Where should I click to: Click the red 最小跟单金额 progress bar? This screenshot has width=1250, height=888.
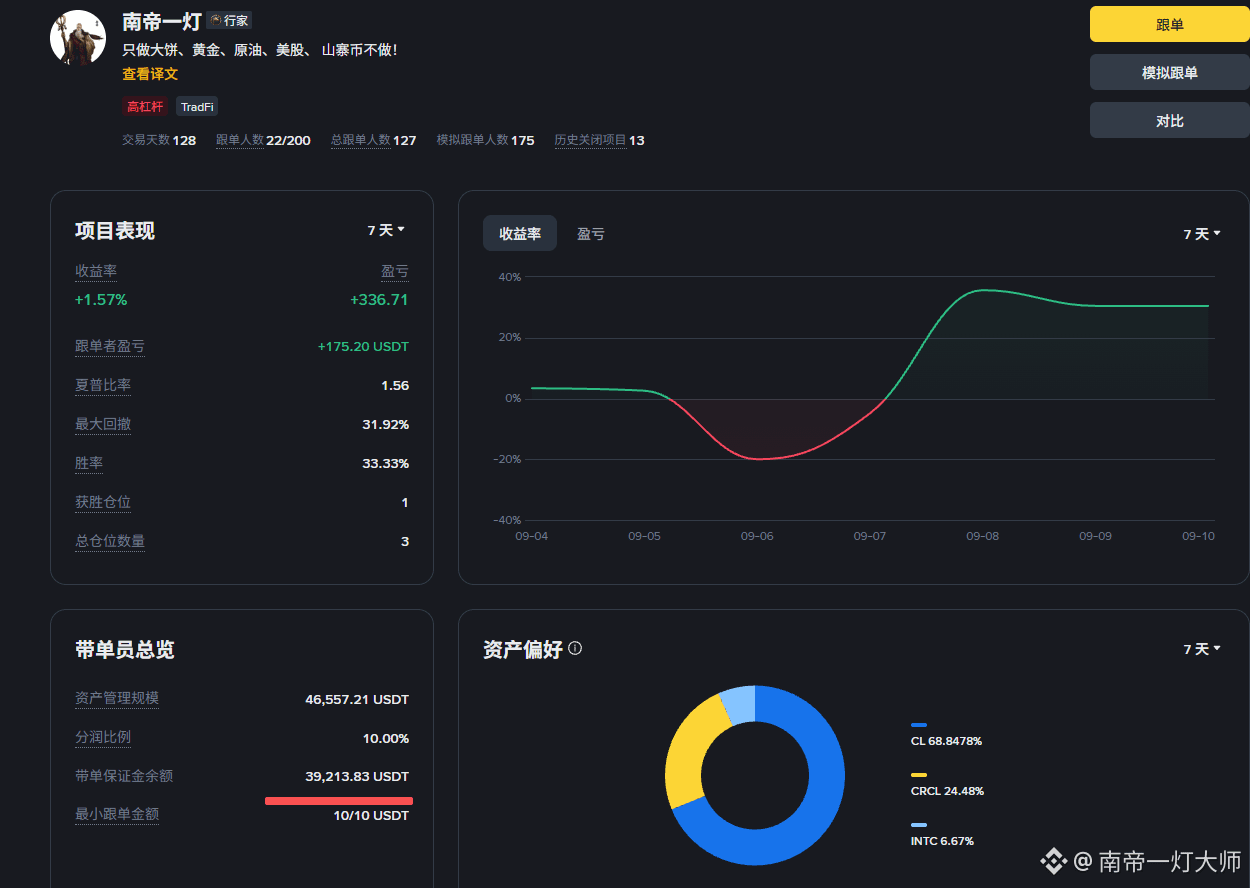pyautogui.click(x=339, y=800)
